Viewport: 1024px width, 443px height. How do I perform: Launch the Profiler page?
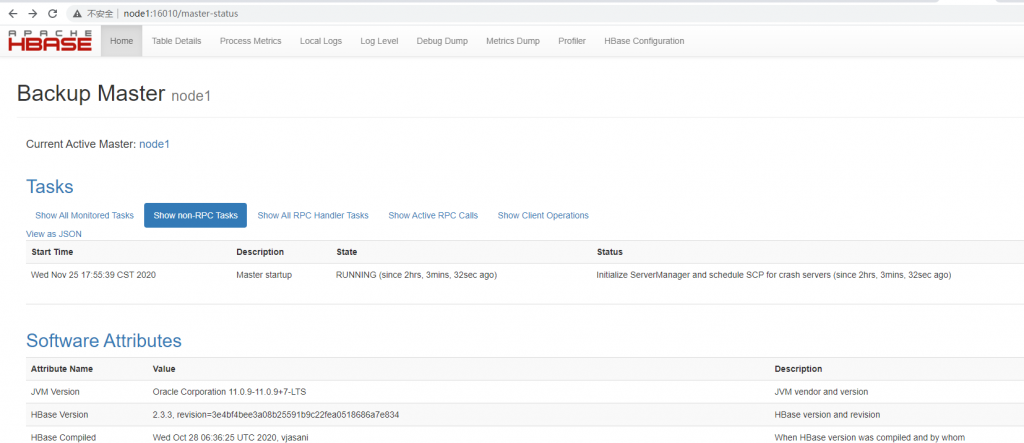[x=572, y=41]
